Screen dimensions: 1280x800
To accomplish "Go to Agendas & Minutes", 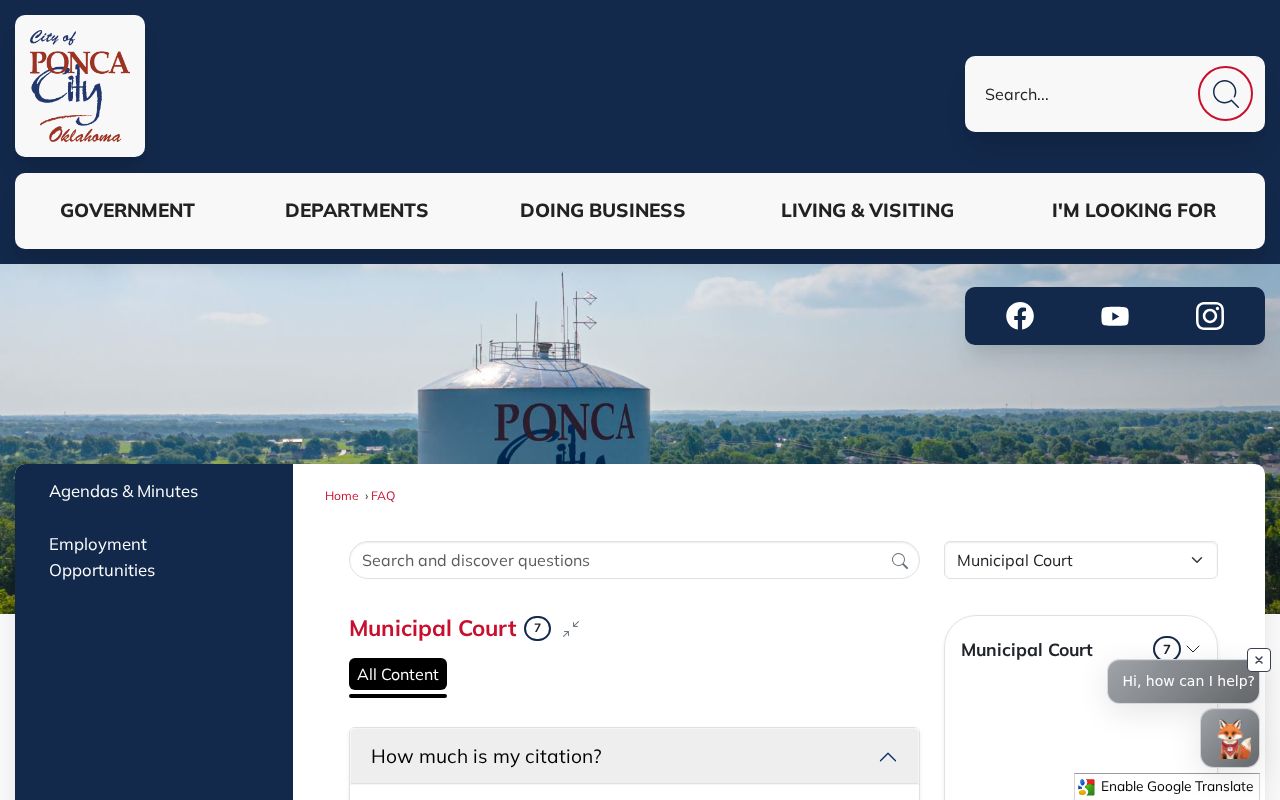I will pyautogui.click(x=123, y=491).
